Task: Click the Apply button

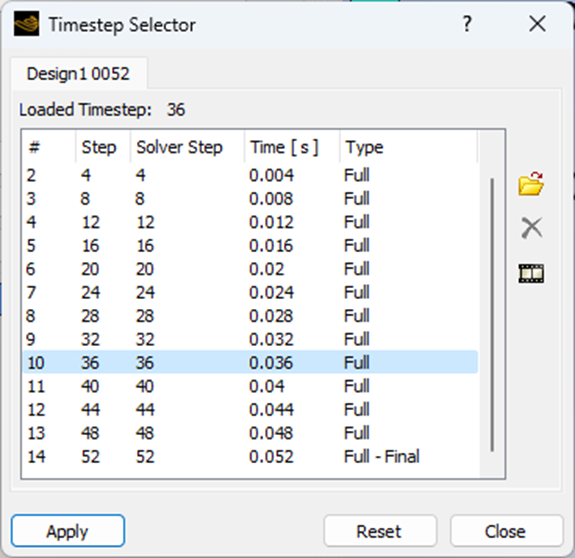Action: 68,531
